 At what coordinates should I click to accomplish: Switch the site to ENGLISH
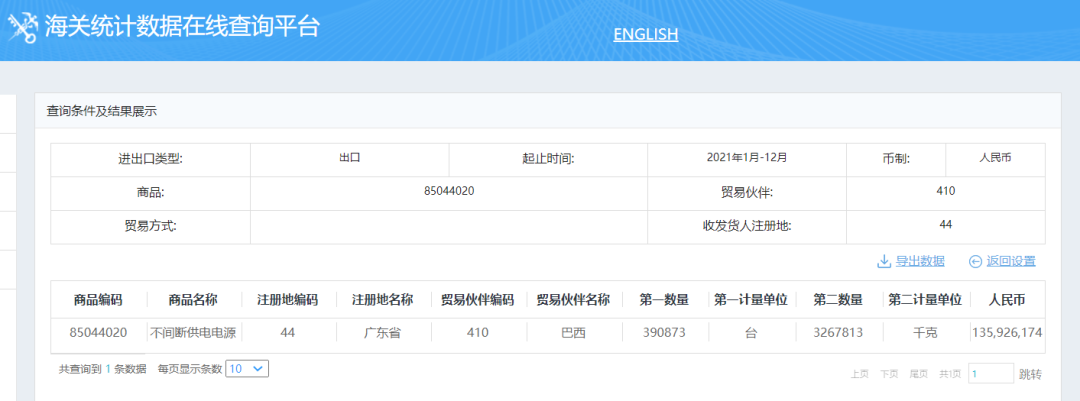click(x=645, y=34)
